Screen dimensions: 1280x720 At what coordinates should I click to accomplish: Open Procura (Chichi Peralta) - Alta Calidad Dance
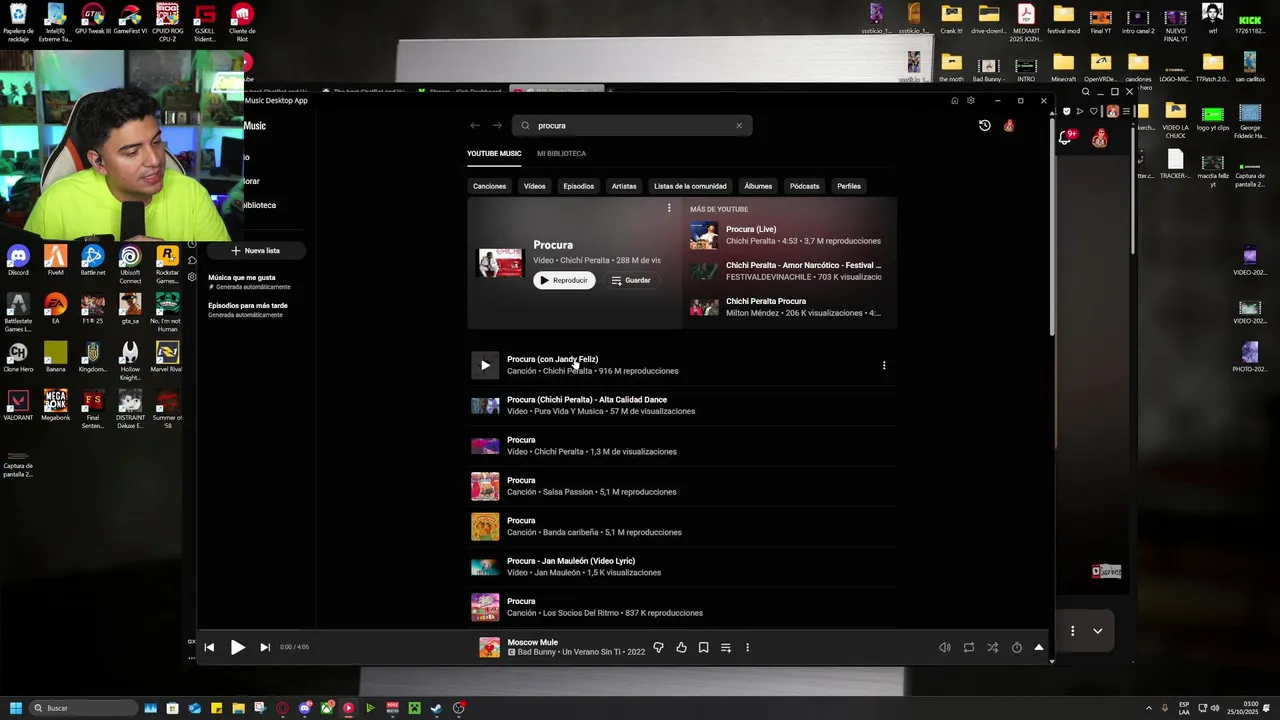681,405
